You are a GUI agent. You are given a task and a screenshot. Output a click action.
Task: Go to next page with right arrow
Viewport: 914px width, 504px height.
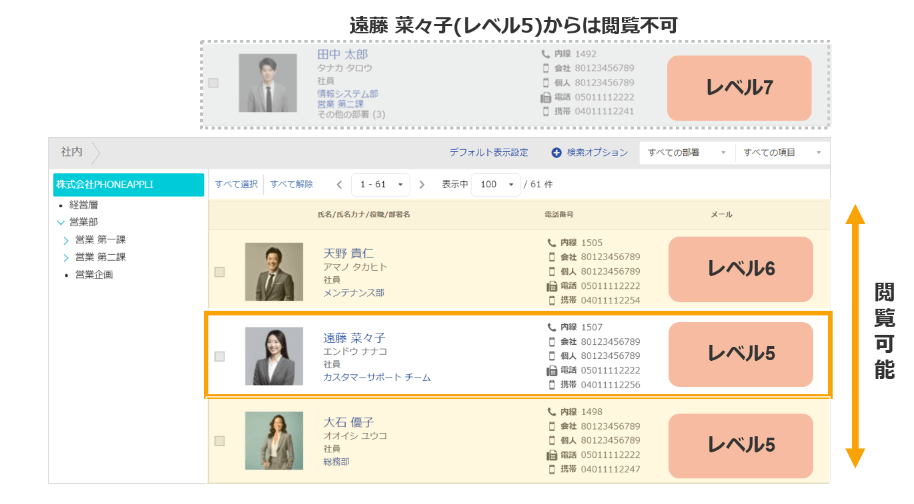[x=422, y=185]
